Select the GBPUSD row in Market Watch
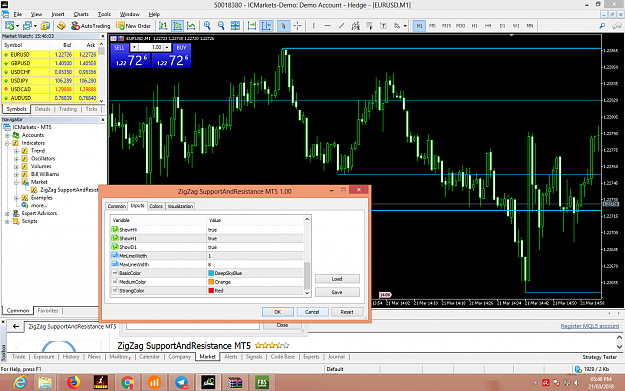This screenshot has width=625, height=391. (50, 63)
